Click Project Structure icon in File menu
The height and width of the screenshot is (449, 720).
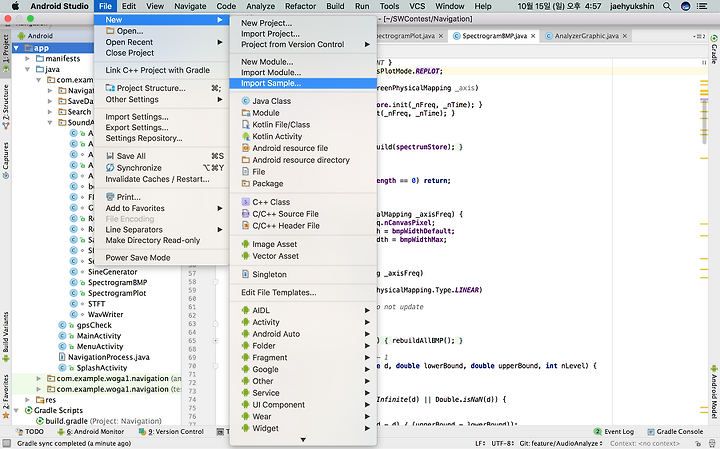(110, 88)
